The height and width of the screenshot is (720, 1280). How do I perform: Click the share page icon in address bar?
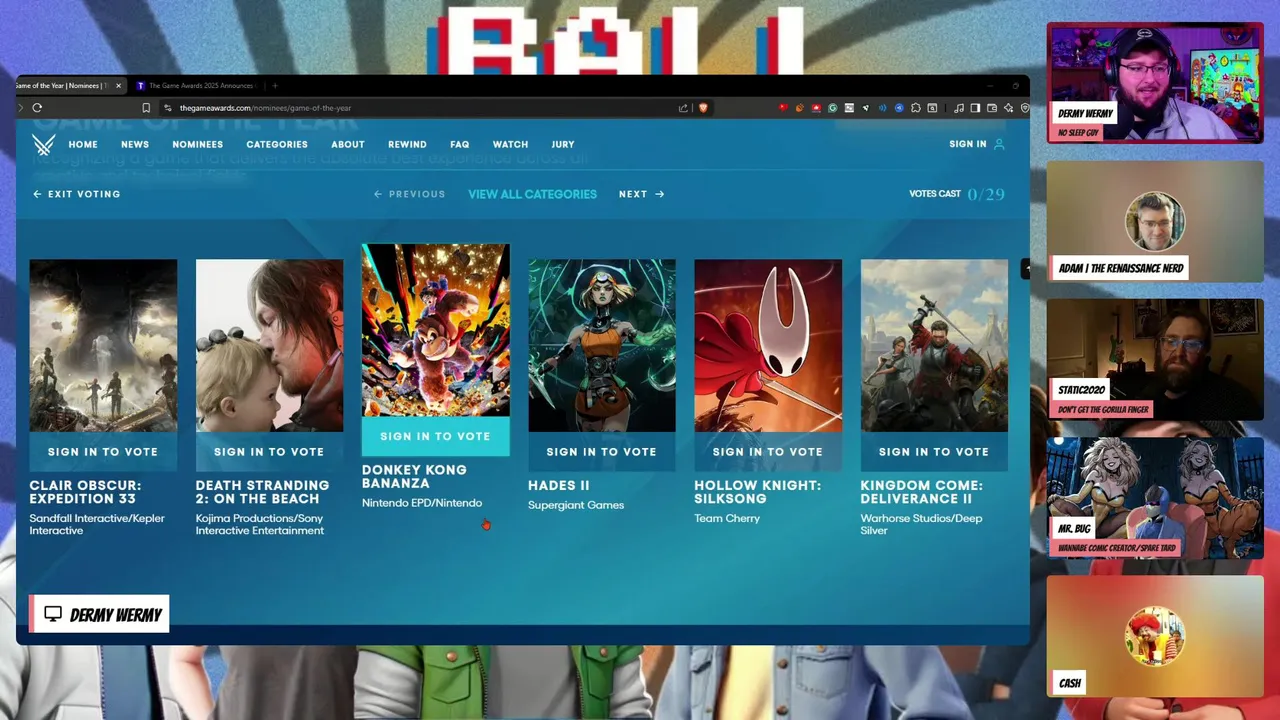click(x=683, y=108)
